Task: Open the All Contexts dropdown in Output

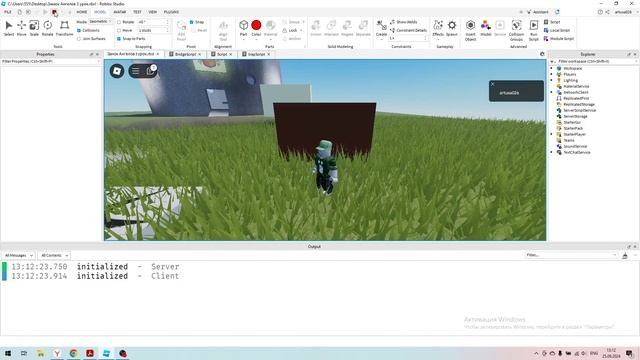Action: coord(54,256)
